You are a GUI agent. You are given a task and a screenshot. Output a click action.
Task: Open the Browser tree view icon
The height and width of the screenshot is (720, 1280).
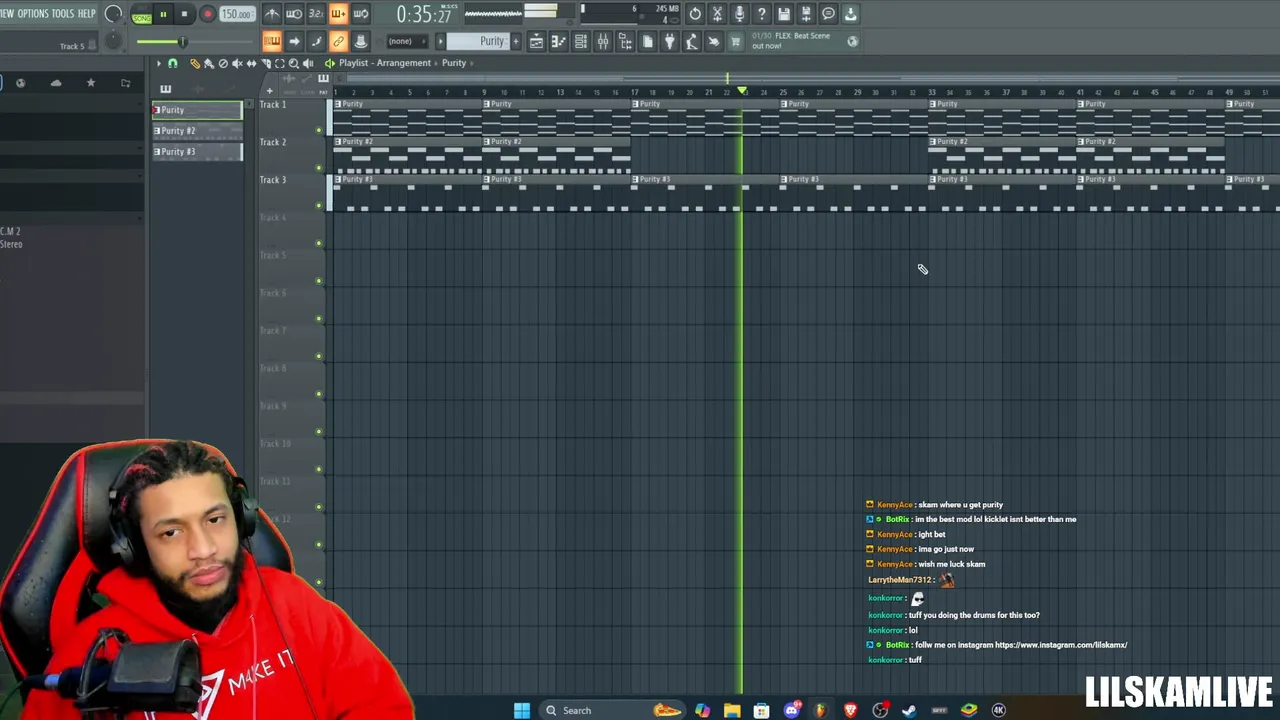[x=625, y=41]
